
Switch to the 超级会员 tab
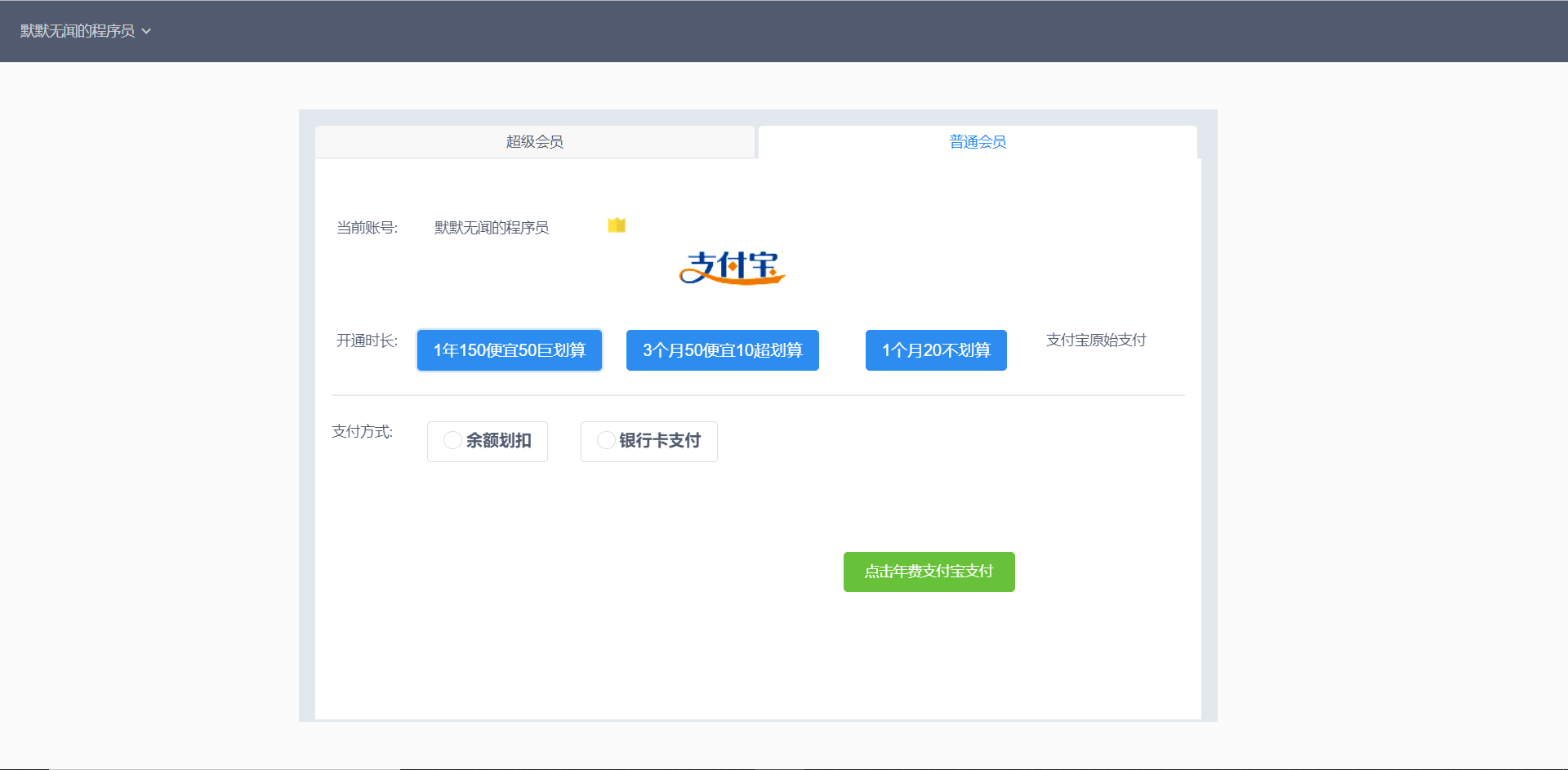pyautogui.click(x=535, y=142)
